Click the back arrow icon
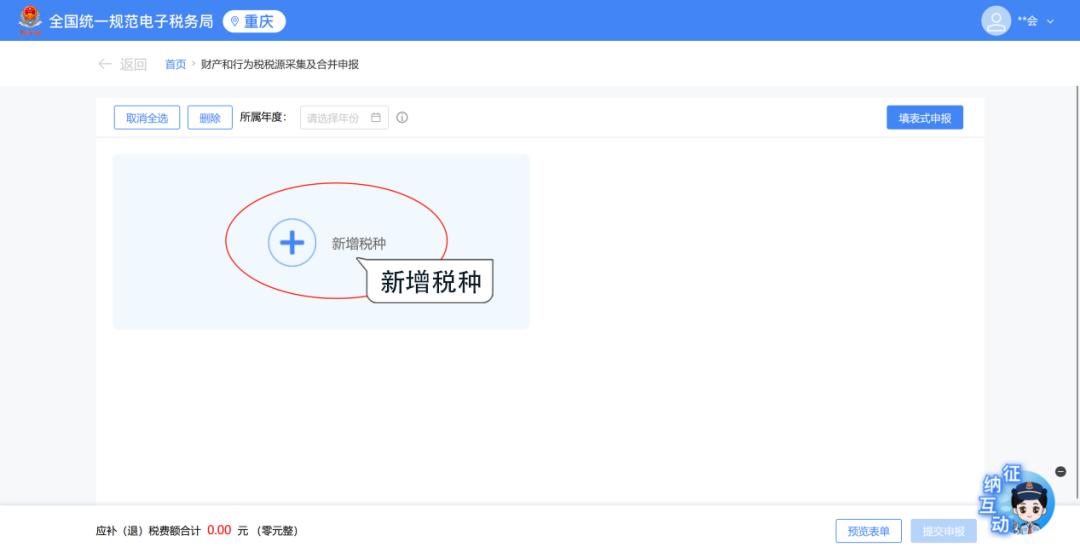 coord(105,64)
